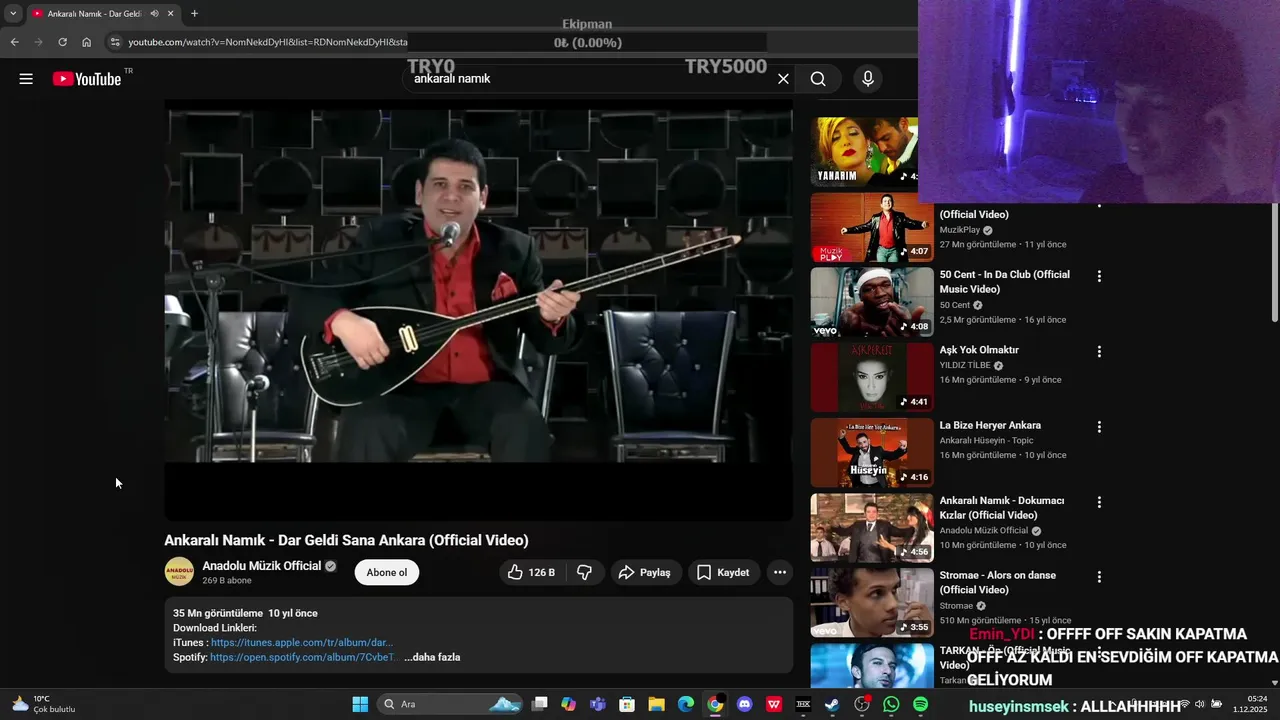Open Windows Start menu
Viewport: 1280px width, 720px height.
360,704
